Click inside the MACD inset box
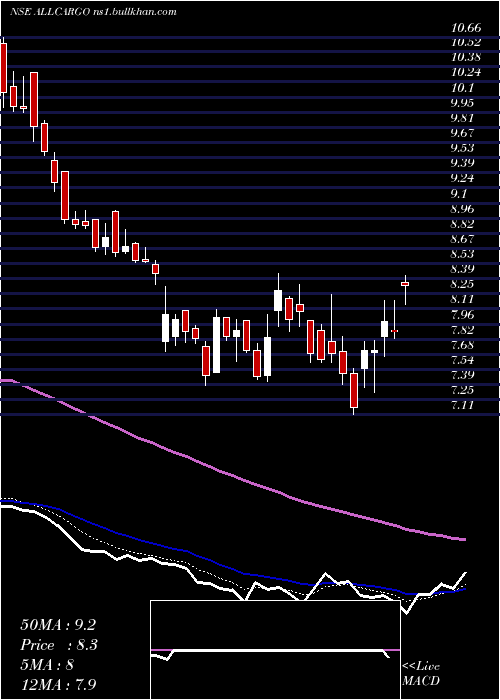This screenshot has height=700, width=500. [275, 650]
